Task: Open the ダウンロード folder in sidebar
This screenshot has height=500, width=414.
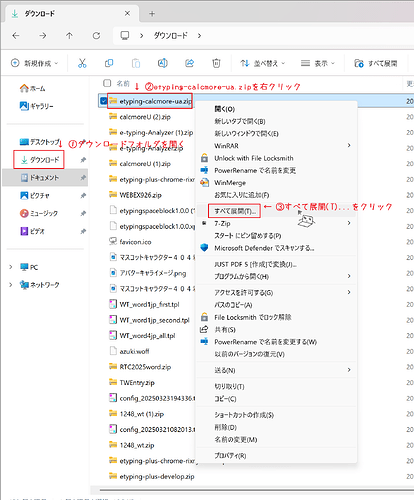Action: (x=39, y=160)
